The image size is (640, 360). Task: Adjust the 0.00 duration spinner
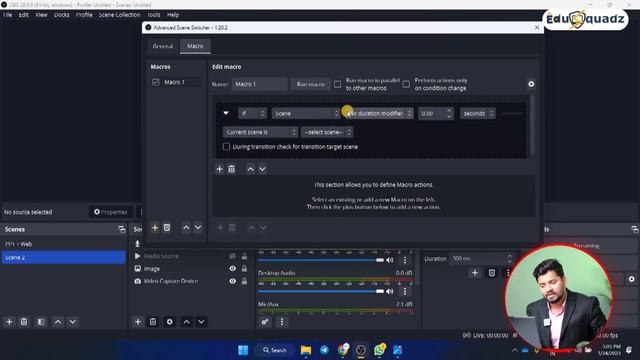click(x=435, y=113)
